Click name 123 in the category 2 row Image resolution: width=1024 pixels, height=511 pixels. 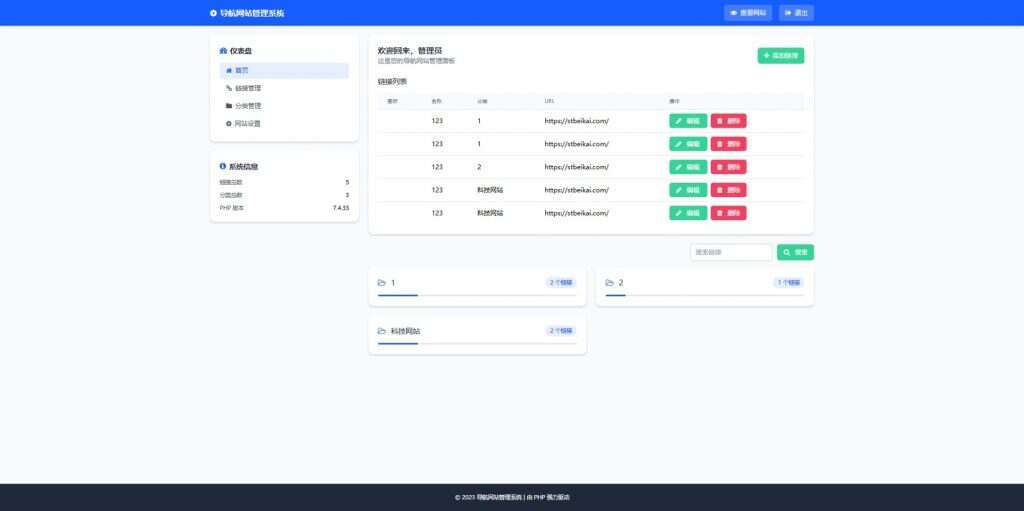point(437,167)
